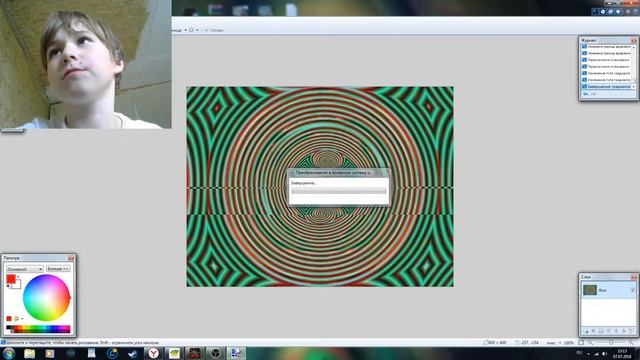Click the redo arrow in History panel
Screen dimensions: 640x360
593,94
